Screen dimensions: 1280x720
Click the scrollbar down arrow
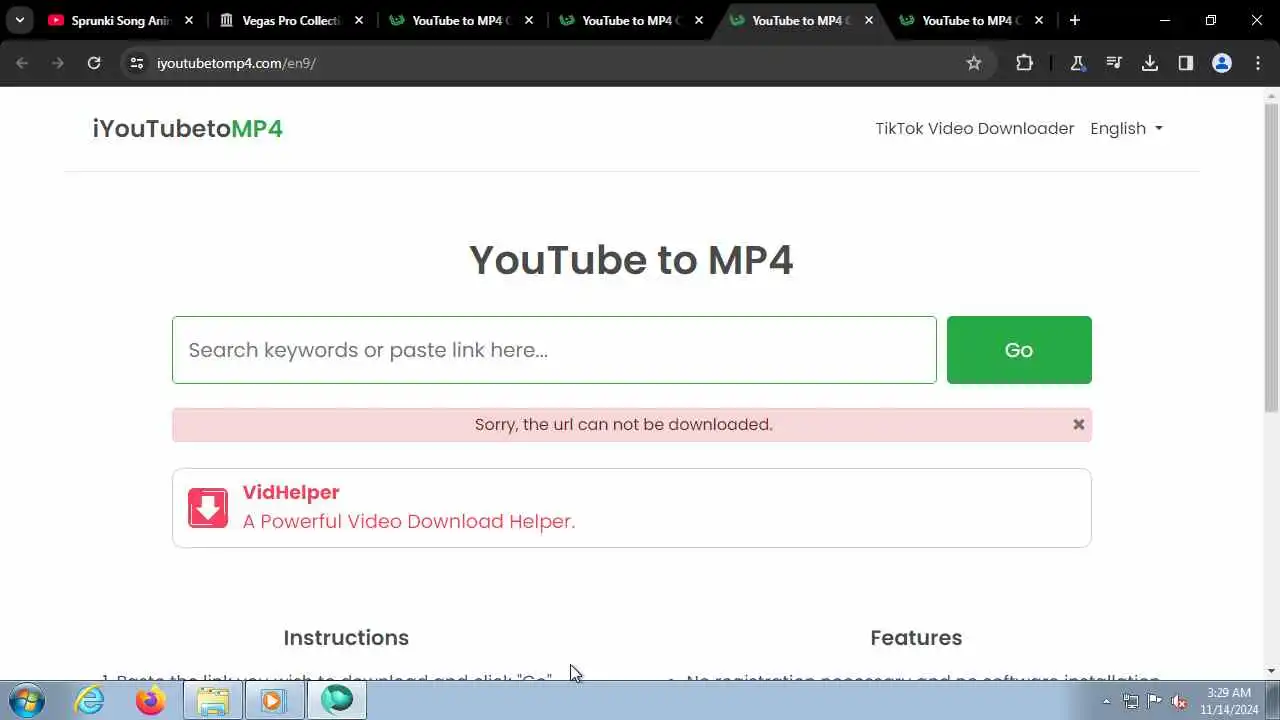click(1271, 671)
